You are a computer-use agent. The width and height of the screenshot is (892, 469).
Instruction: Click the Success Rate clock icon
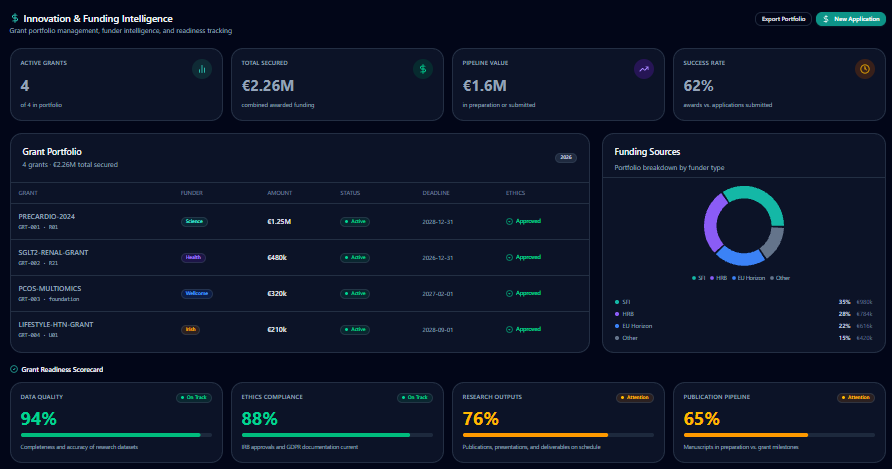point(865,69)
